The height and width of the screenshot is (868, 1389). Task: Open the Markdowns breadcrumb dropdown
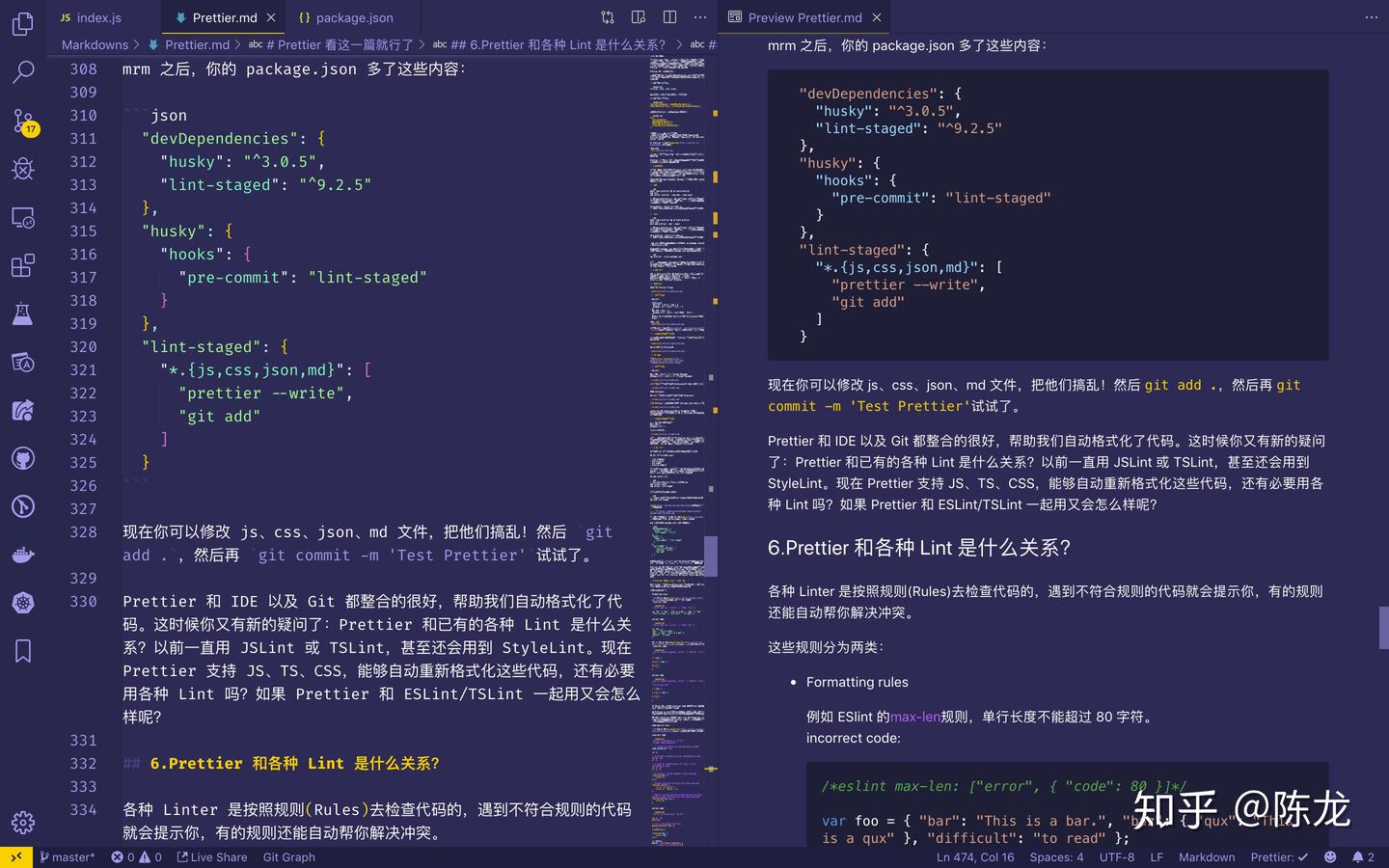click(94, 44)
